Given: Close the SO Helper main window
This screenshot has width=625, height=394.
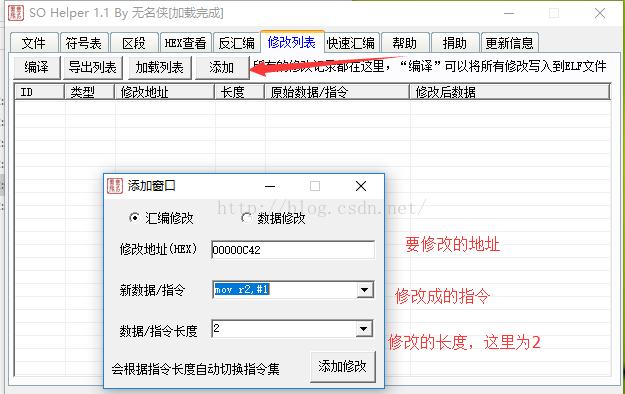Looking at the screenshot, I should coord(599,13).
